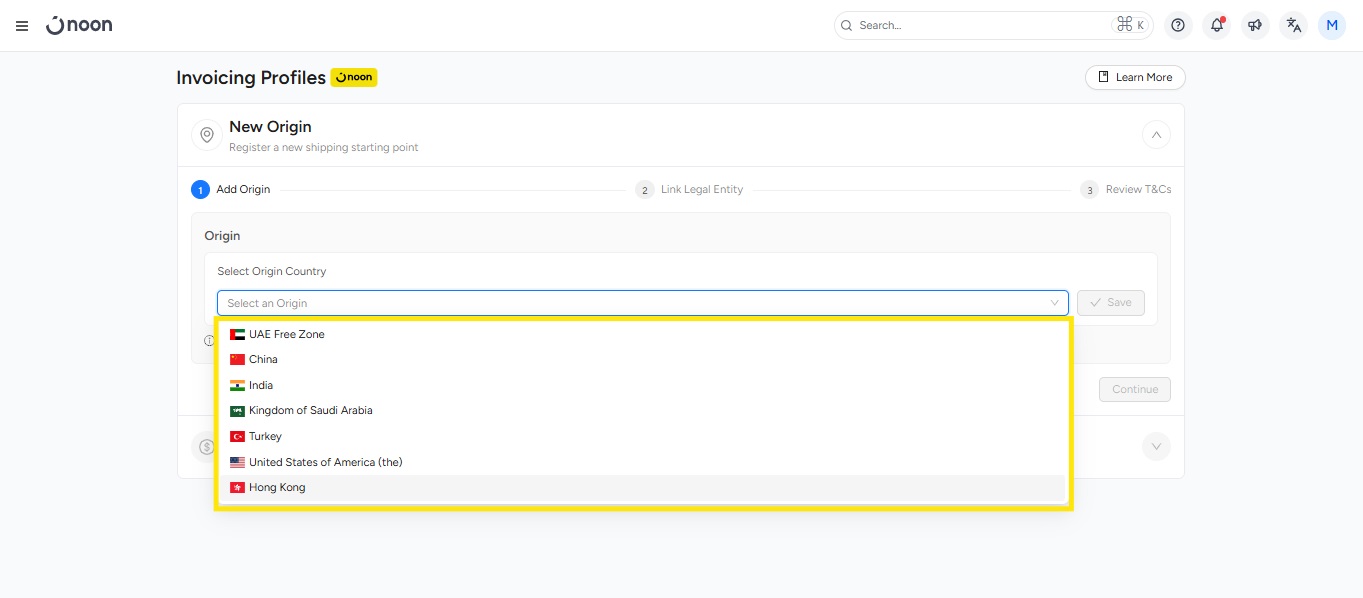Image resolution: width=1363 pixels, height=598 pixels.
Task: Click the noon logo
Action: 79,25
